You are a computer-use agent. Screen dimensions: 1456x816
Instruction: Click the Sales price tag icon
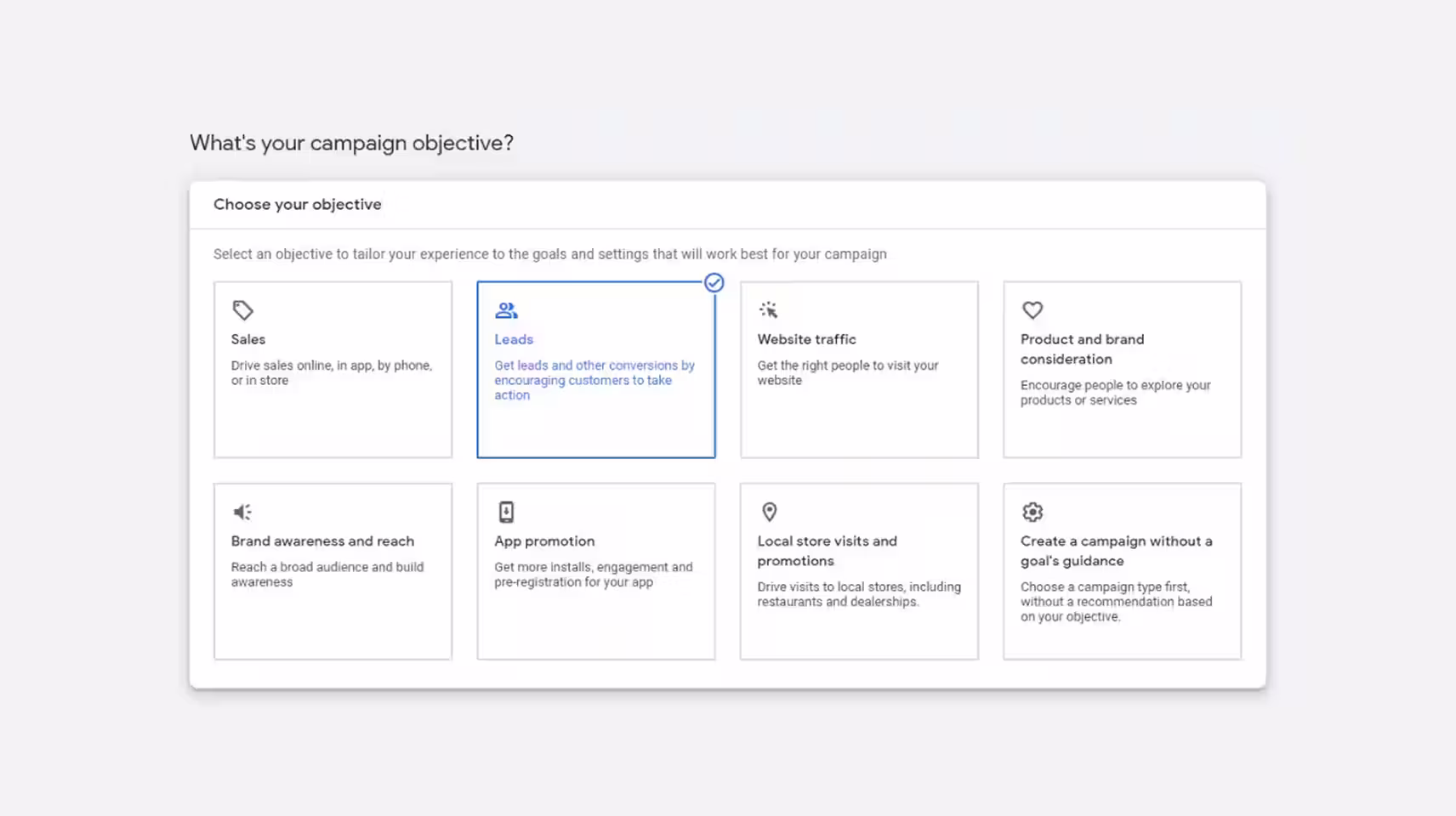click(243, 310)
